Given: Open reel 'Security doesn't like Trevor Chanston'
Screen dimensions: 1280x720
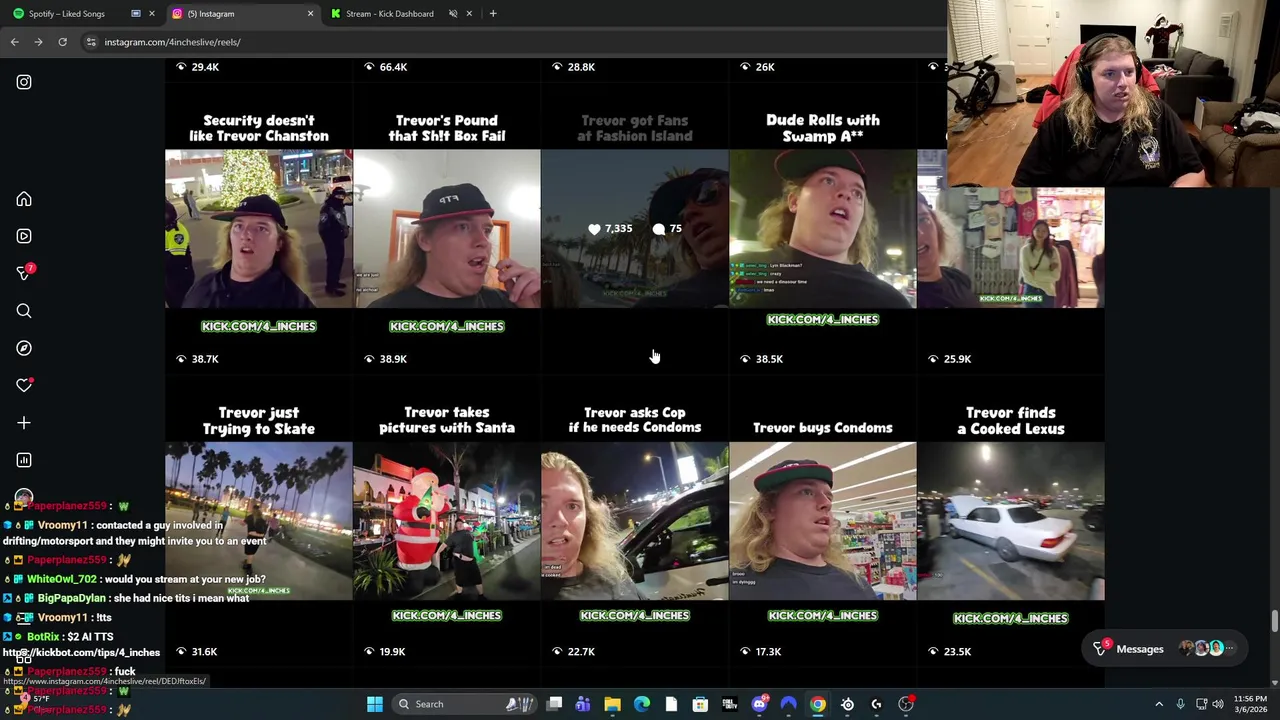Looking at the screenshot, I should pos(259,229).
